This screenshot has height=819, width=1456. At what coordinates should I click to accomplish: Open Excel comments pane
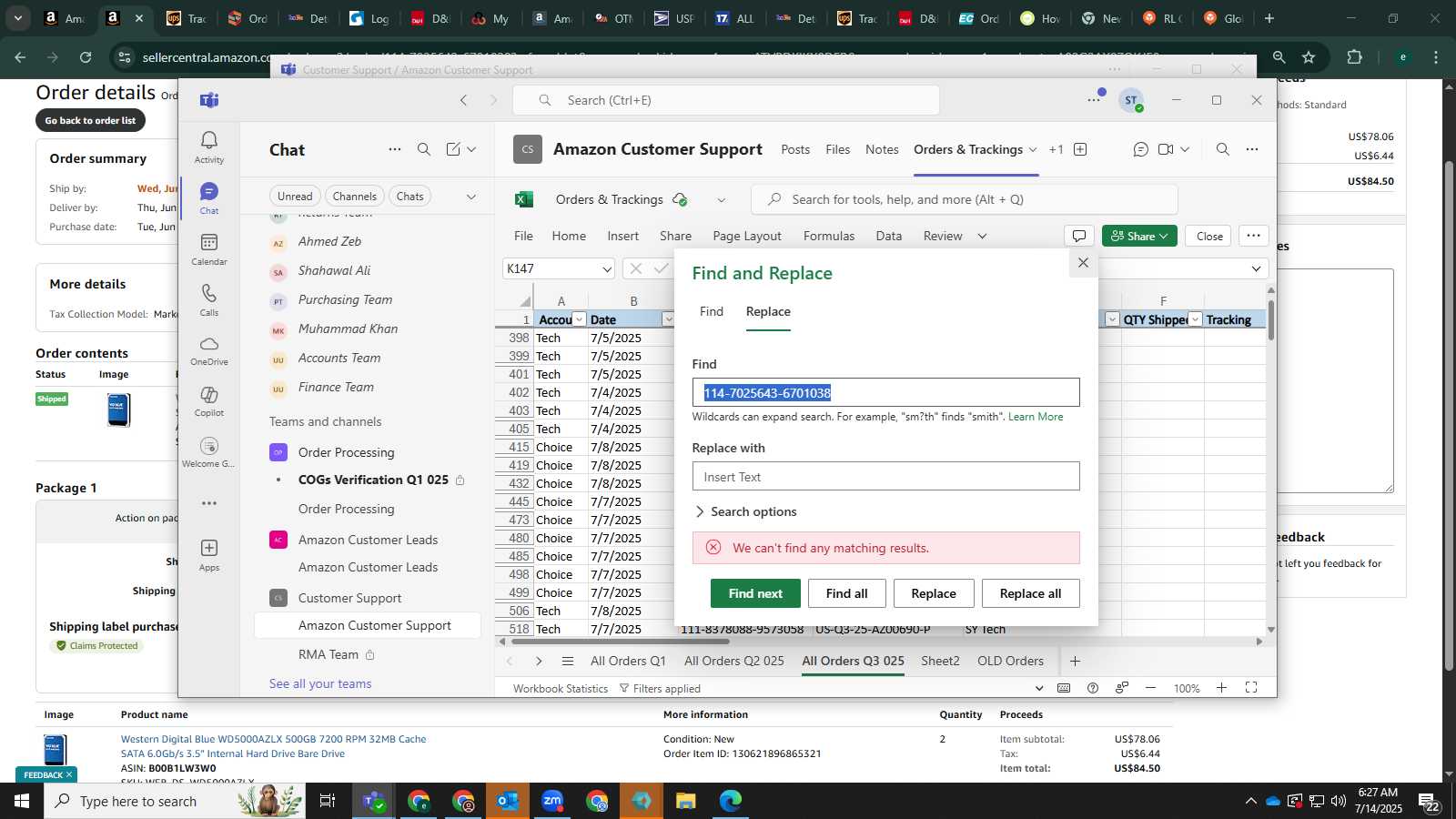[1078, 236]
